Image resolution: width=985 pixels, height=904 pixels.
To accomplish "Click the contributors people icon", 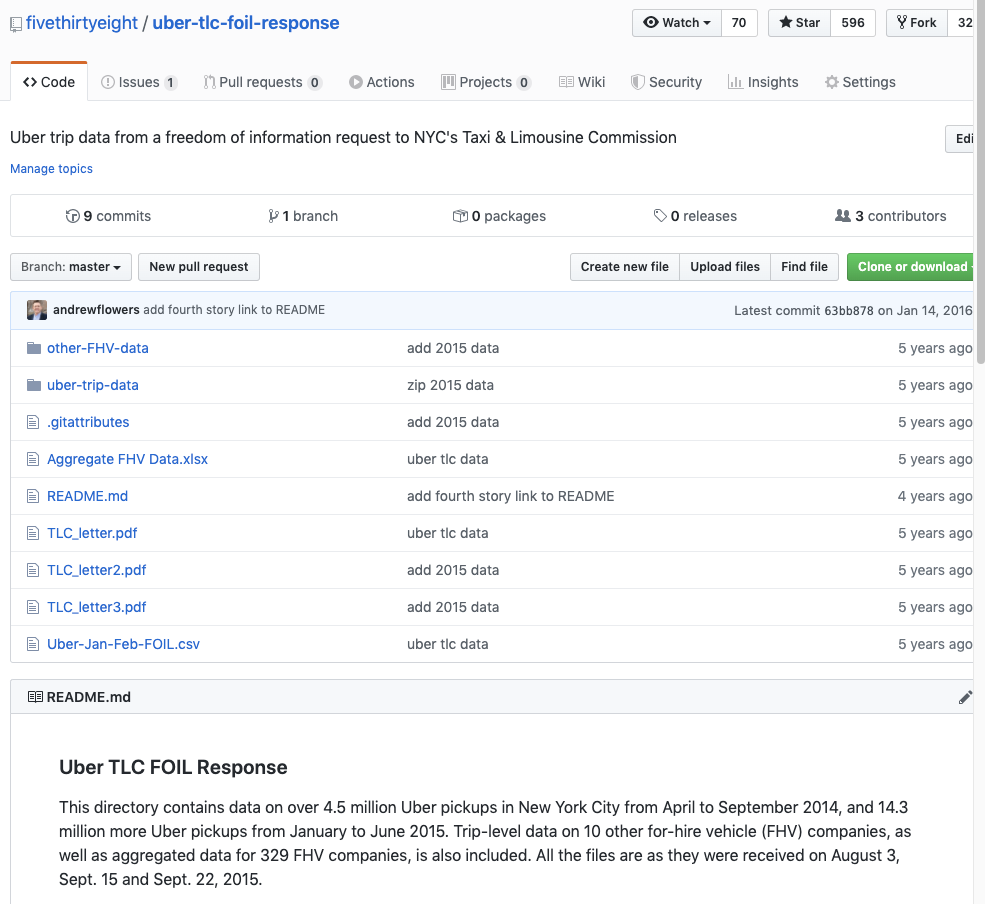I will coord(842,216).
